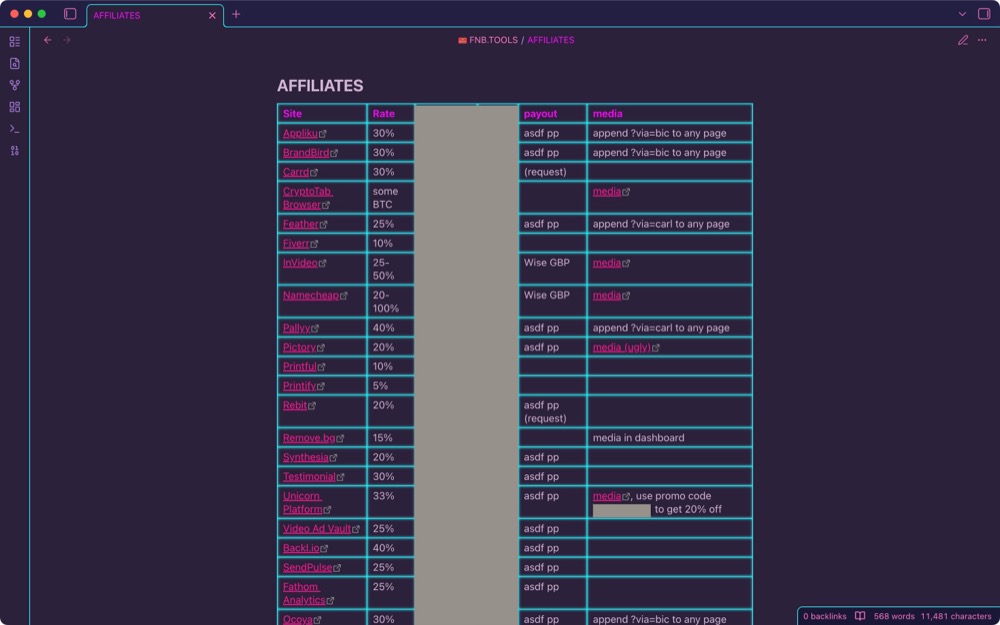
Task: Add a new tab with plus icon
Action: point(236,14)
